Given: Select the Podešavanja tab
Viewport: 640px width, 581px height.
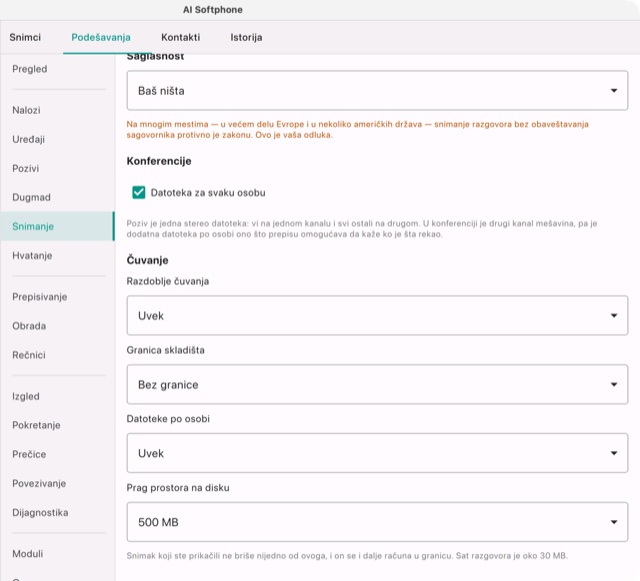Looking at the screenshot, I should tap(101, 37).
